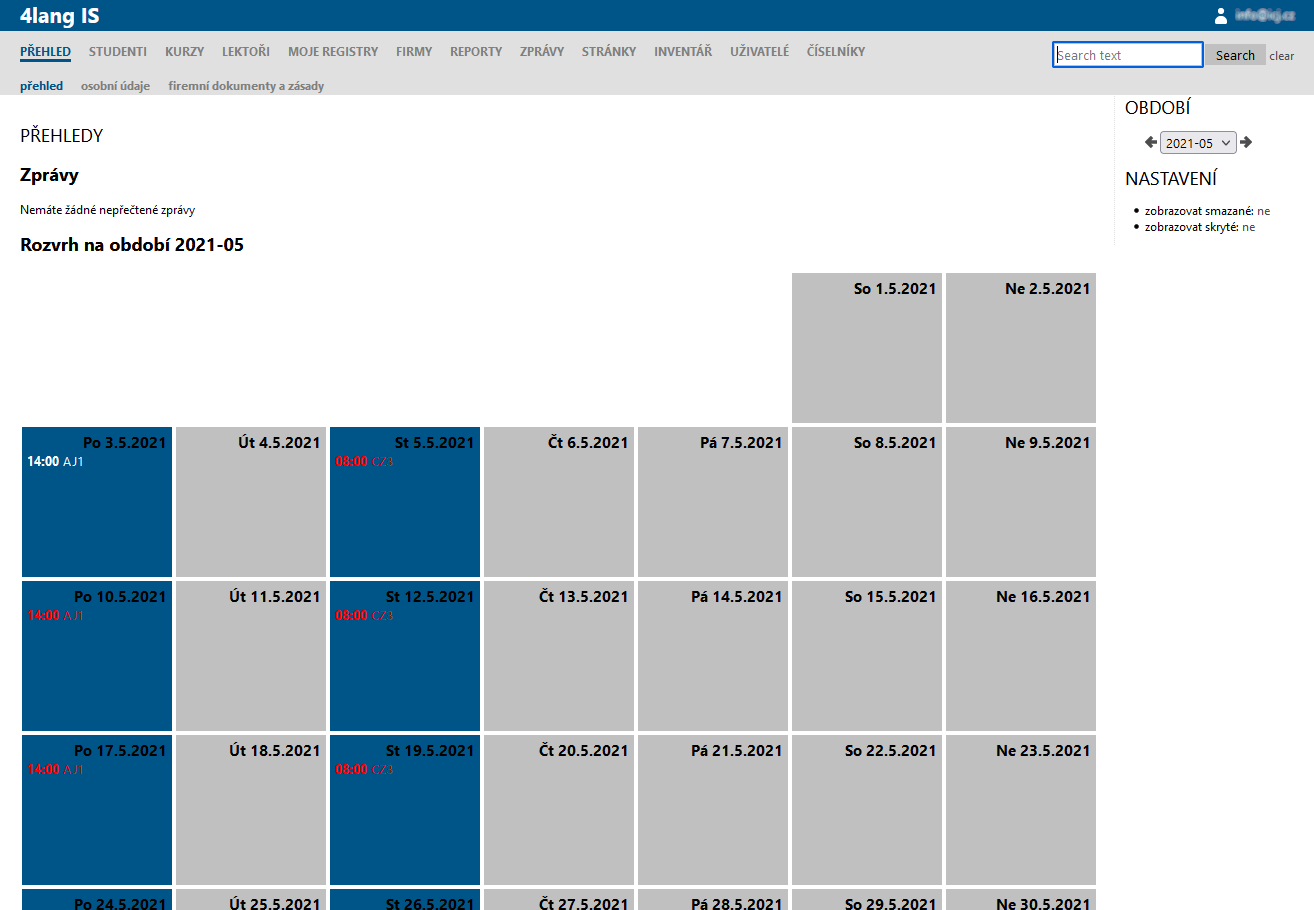Go to previous period with left arrow
The image size is (1314, 910).
[x=1150, y=143]
